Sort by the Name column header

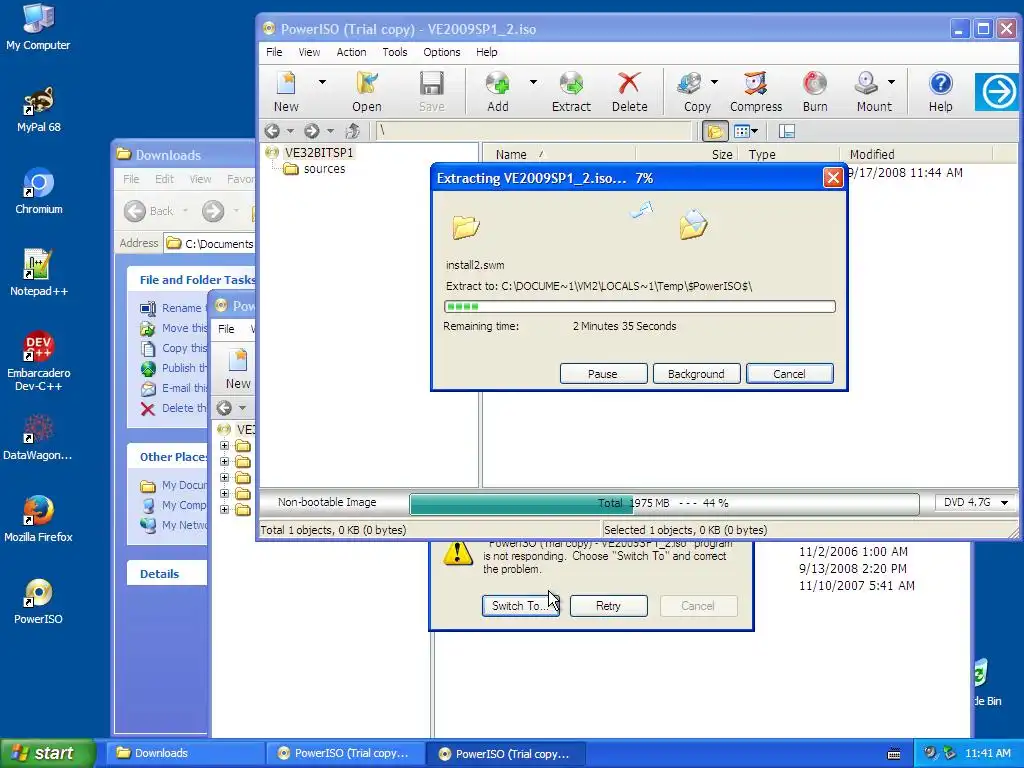click(558, 154)
